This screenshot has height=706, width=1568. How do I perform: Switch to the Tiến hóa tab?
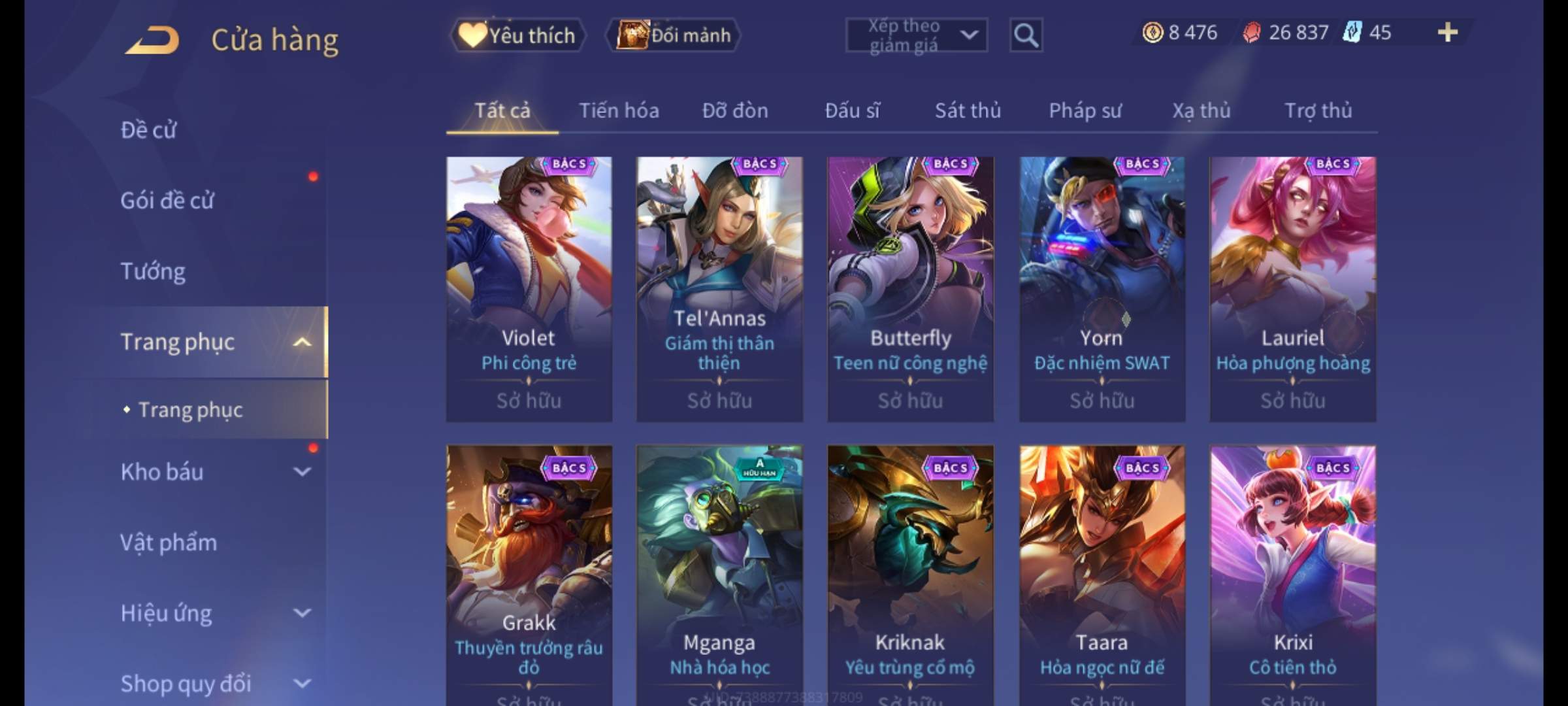619,110
